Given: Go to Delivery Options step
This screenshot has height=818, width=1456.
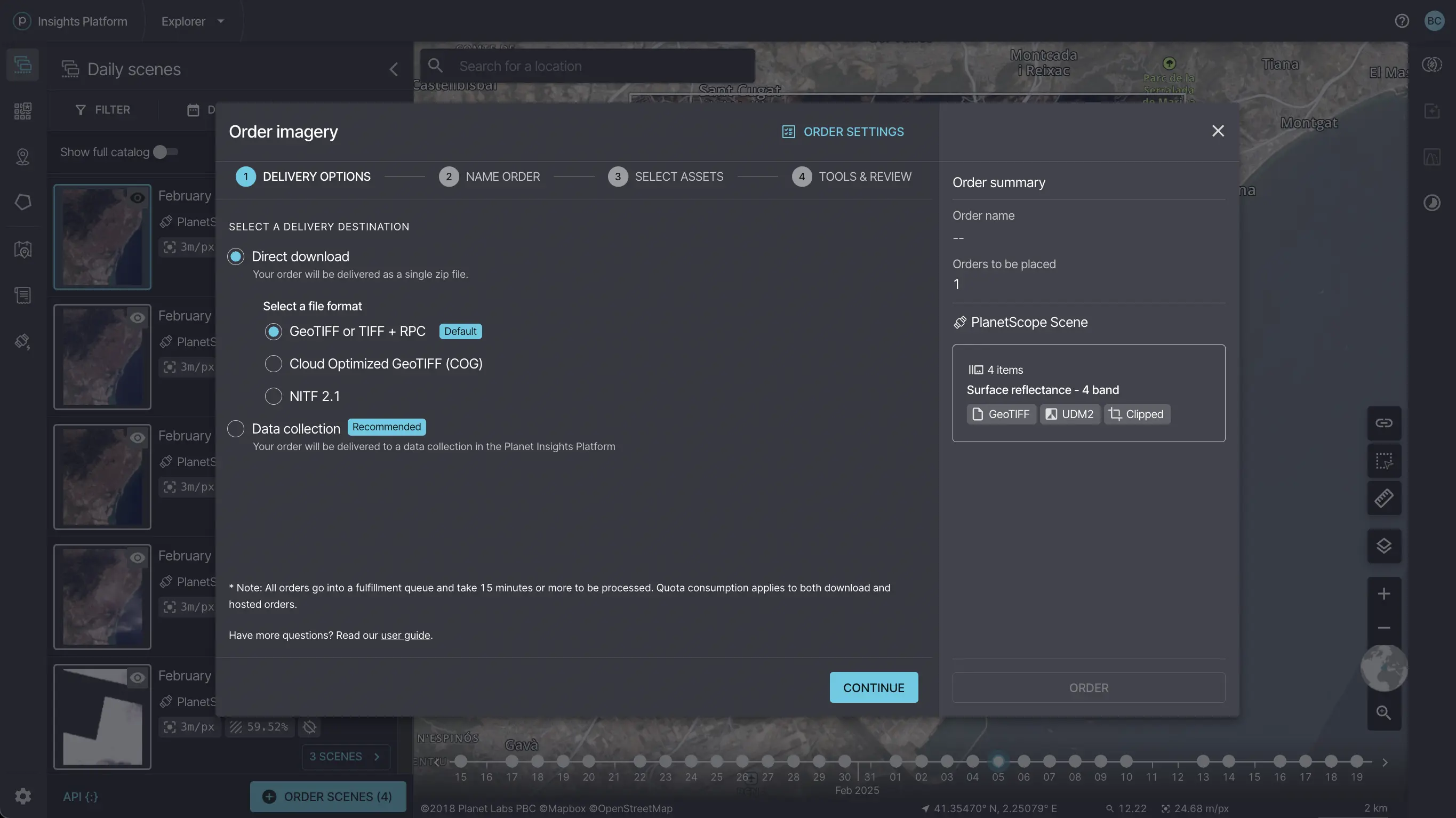Looking at the screenshot, I should pyautogui.click(x=303, y=177).
